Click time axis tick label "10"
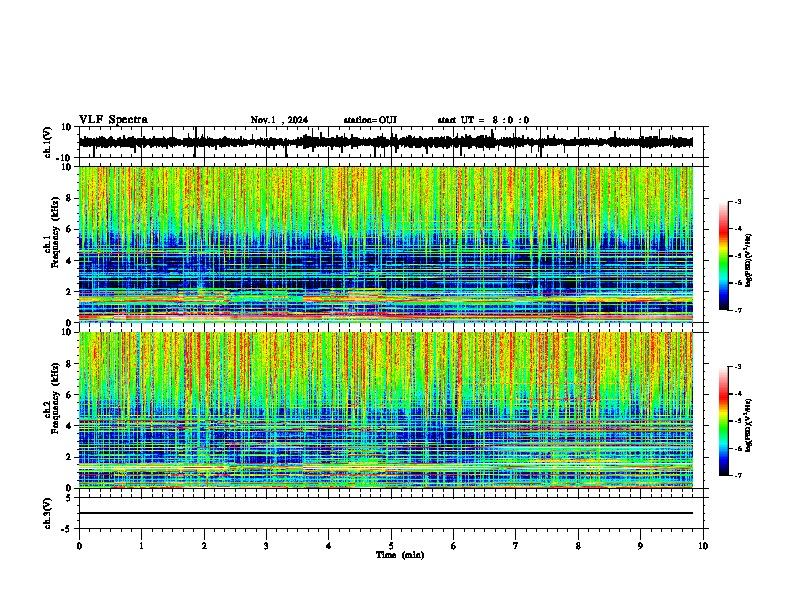This screenshot has height=612, width=792. coord(703,546)
